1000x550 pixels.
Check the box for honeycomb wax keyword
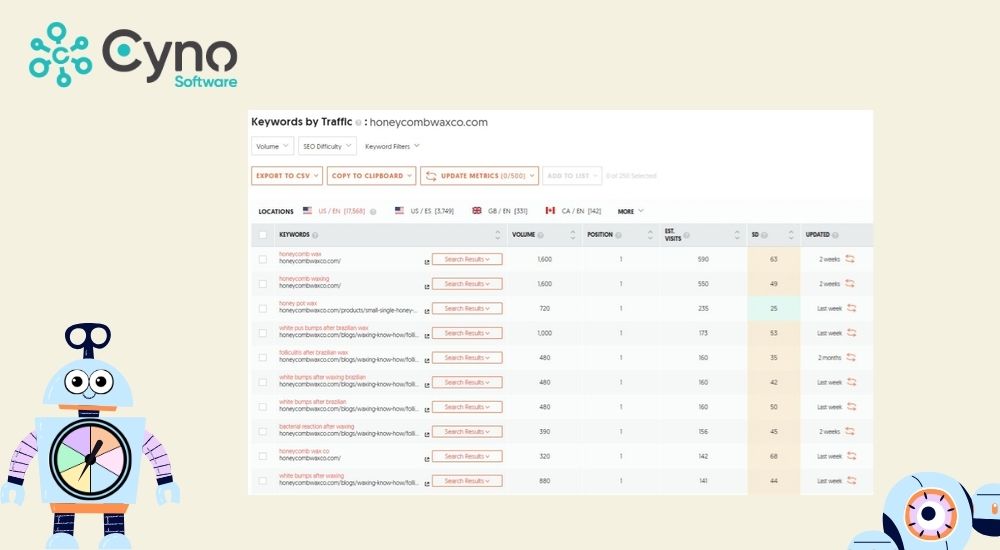263,259
